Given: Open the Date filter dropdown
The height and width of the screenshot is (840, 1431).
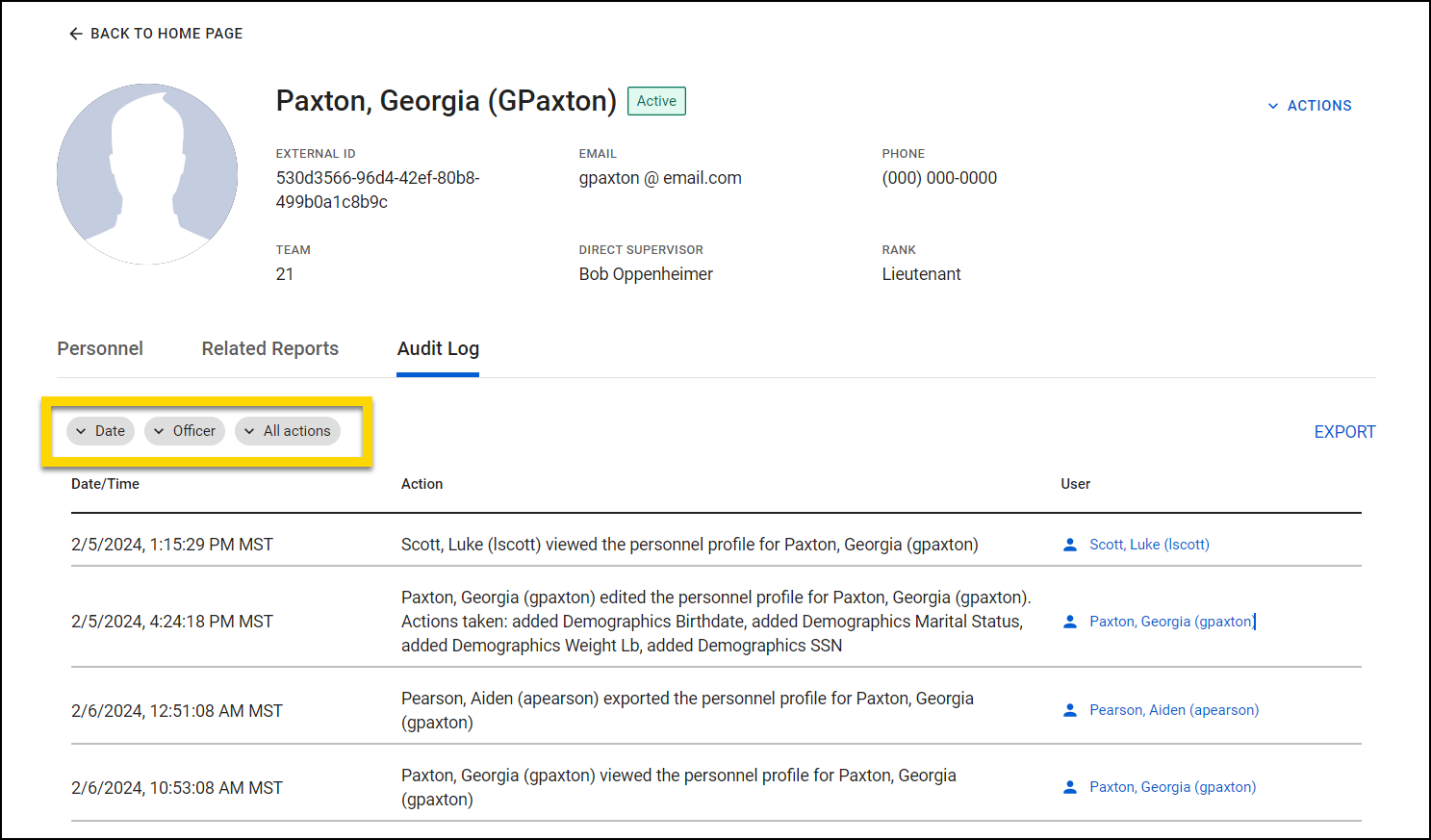Looking at the screenshot, I should [100, 431].
